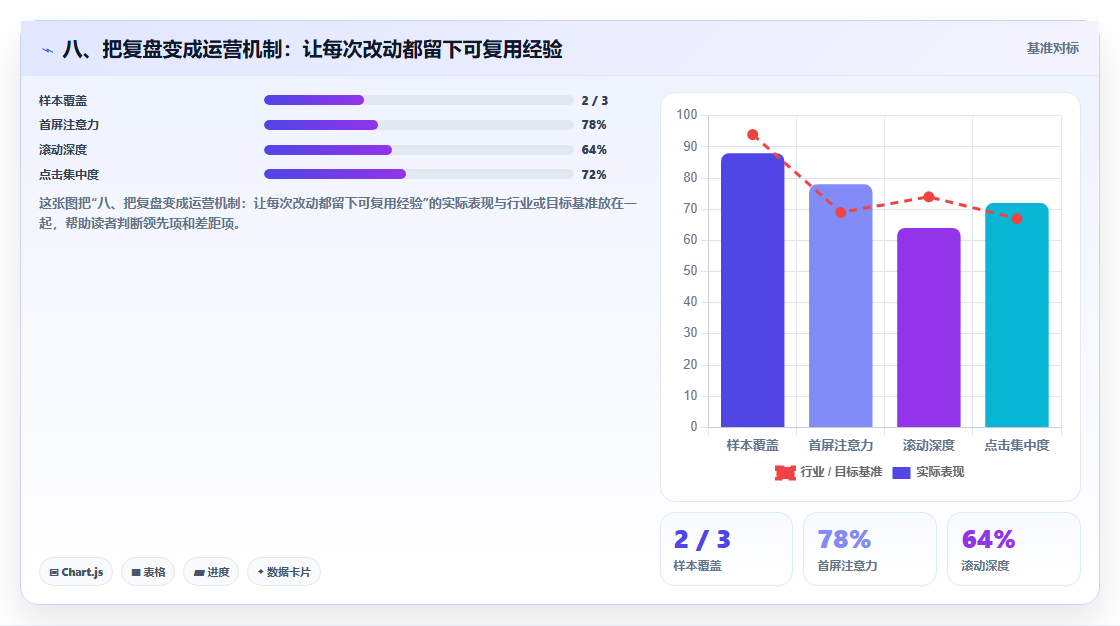Click the small icon before the title
Screen dimensions: 1120x626
coord(47,50)
